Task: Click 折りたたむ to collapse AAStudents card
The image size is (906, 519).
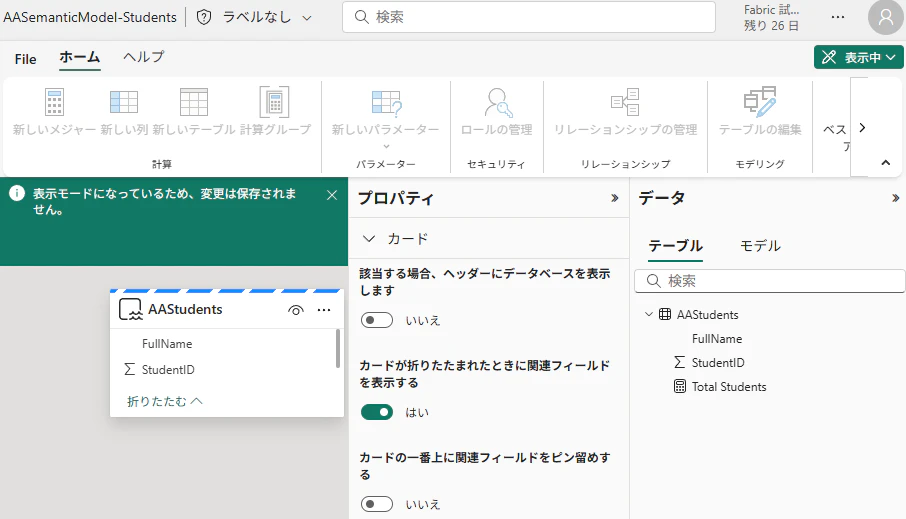Action: click(x=165, y=401)
